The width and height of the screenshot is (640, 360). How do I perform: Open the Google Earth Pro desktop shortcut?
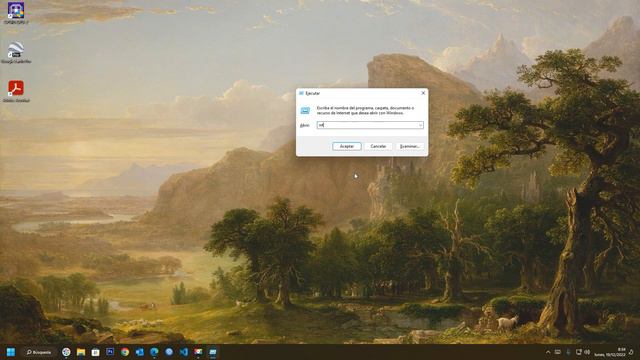(x=16, y=52)
